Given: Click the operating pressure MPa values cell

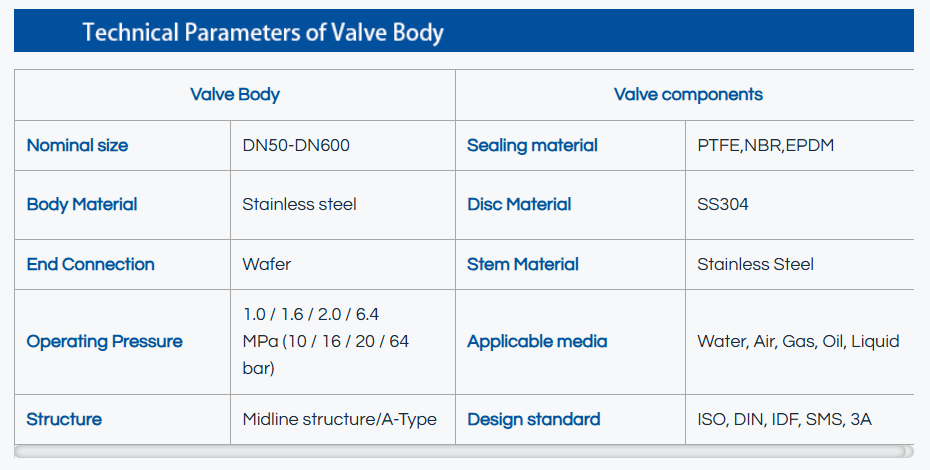Looking at the screenshot, I should click(326, 341).
